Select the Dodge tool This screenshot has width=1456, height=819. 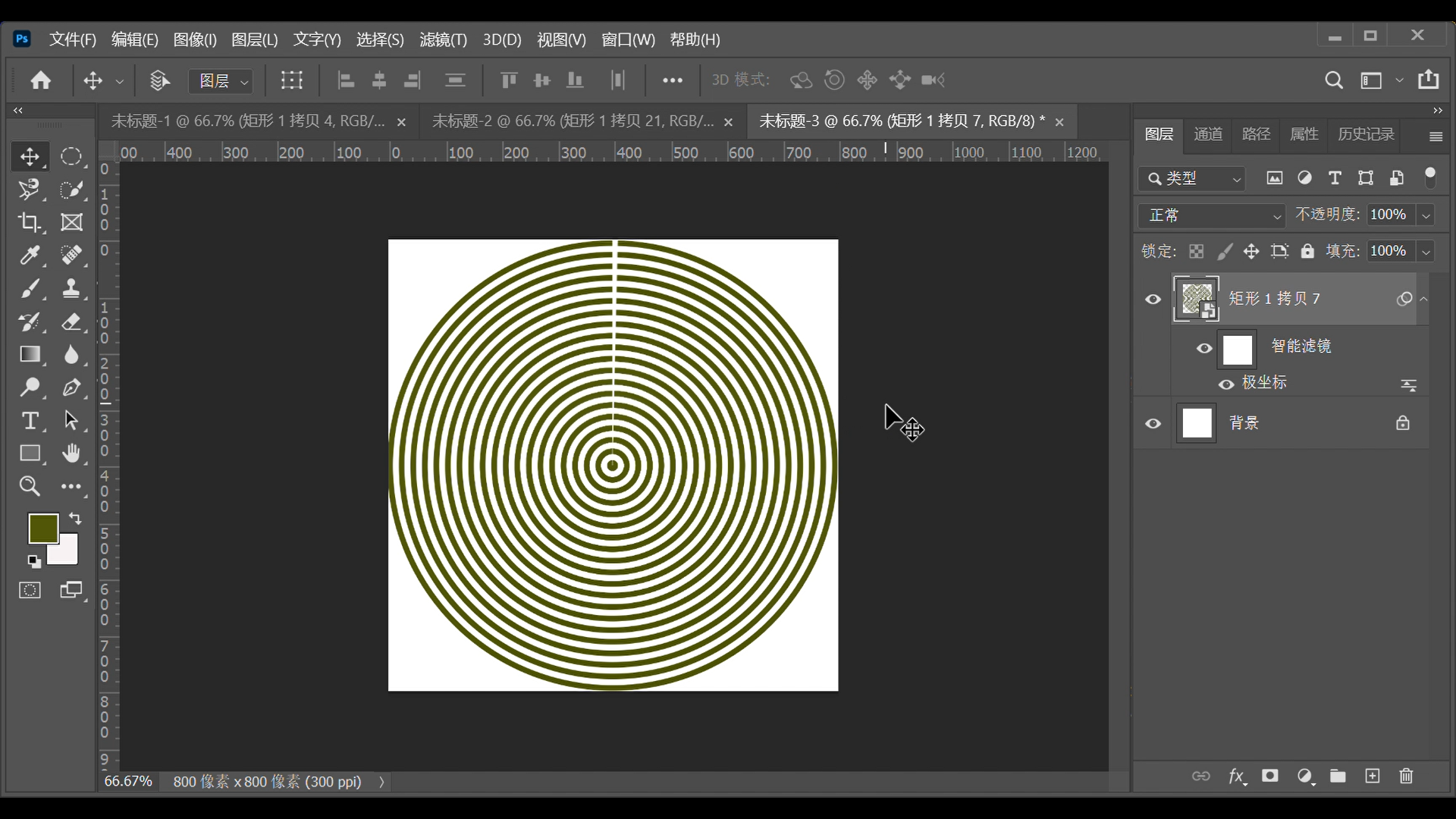tap(30, 388)
